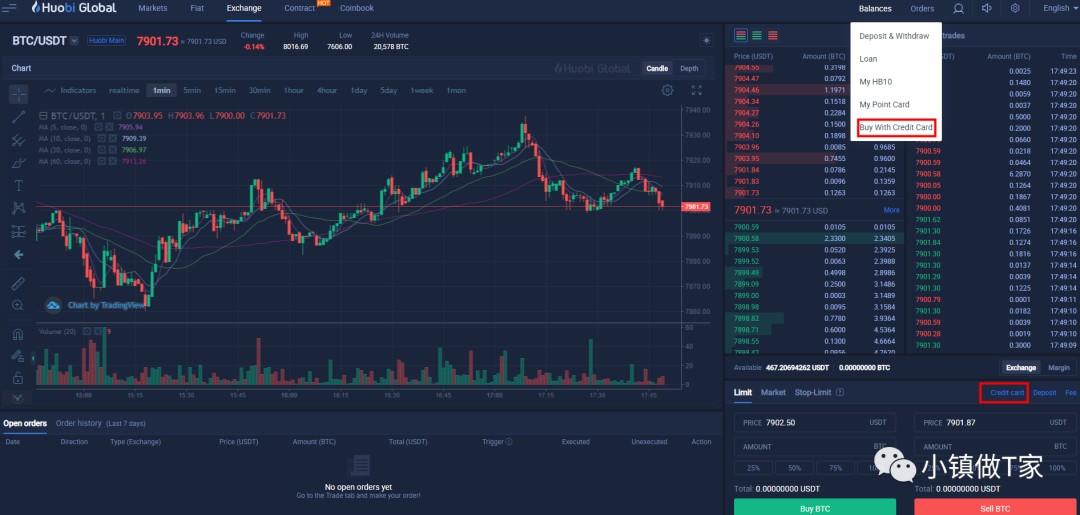Show sell orders only in order book
This screenshot has width=1080, height=515.
pos(772,35)
